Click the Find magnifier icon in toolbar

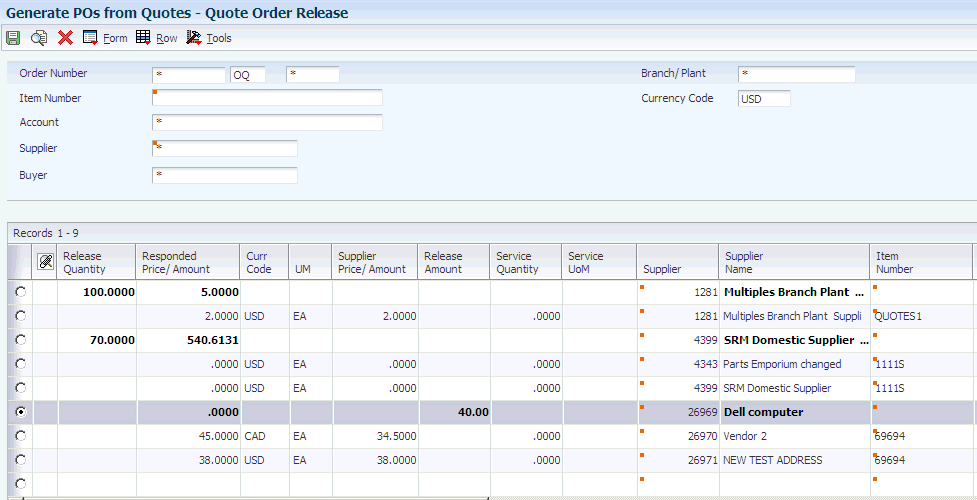[x=39, y=38]
